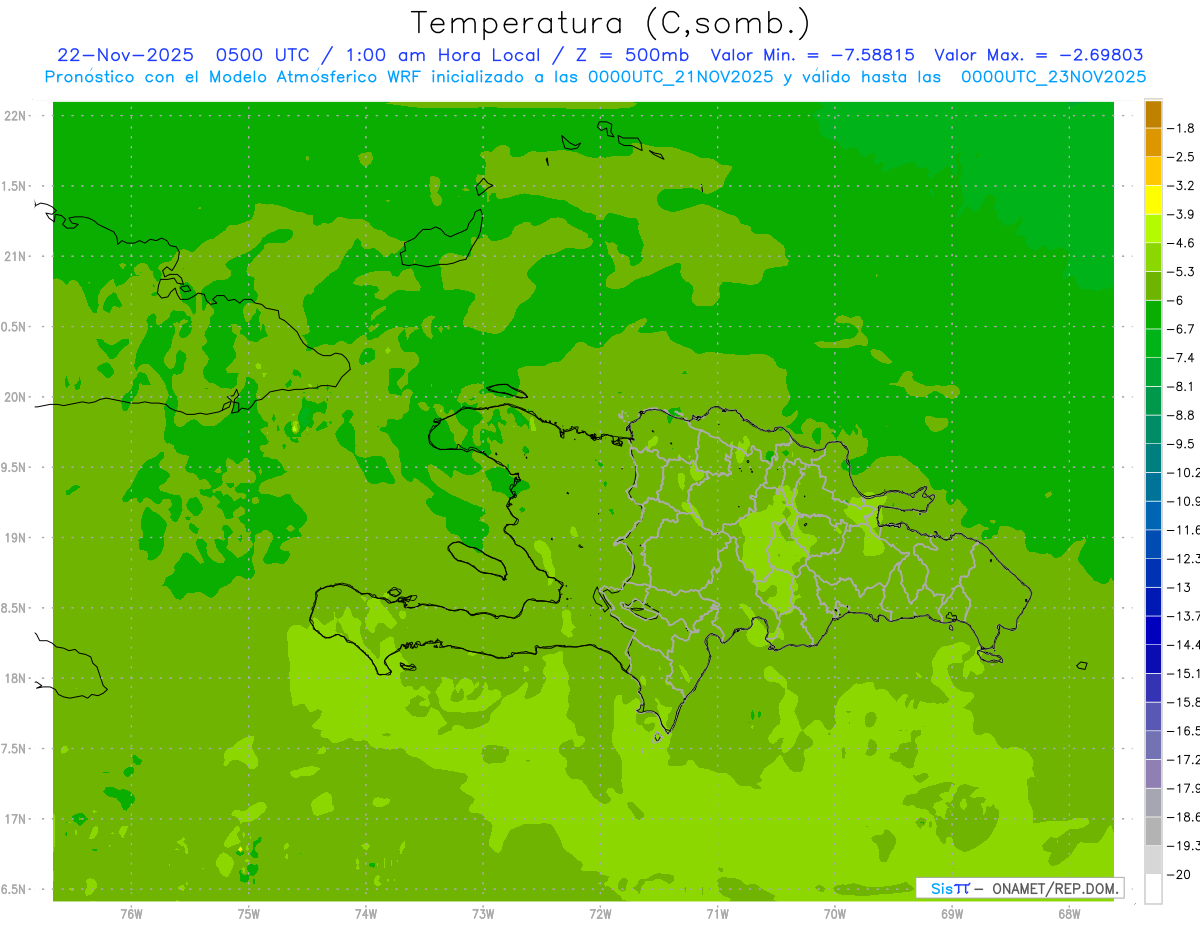
Task: Click the "-9.5" color scale value
Action: coord(1183,444)
